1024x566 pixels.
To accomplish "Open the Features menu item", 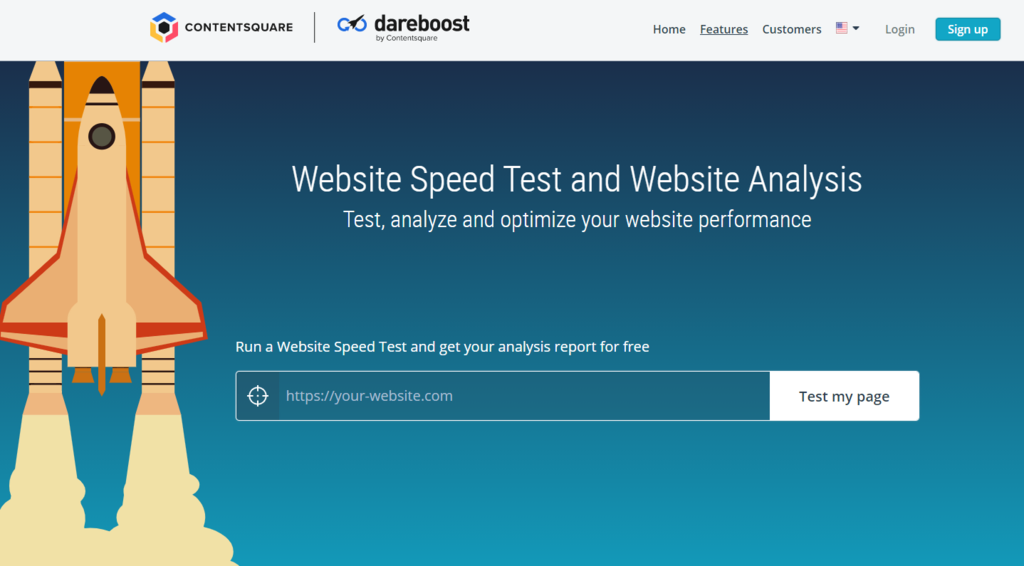I will point(724,29).
